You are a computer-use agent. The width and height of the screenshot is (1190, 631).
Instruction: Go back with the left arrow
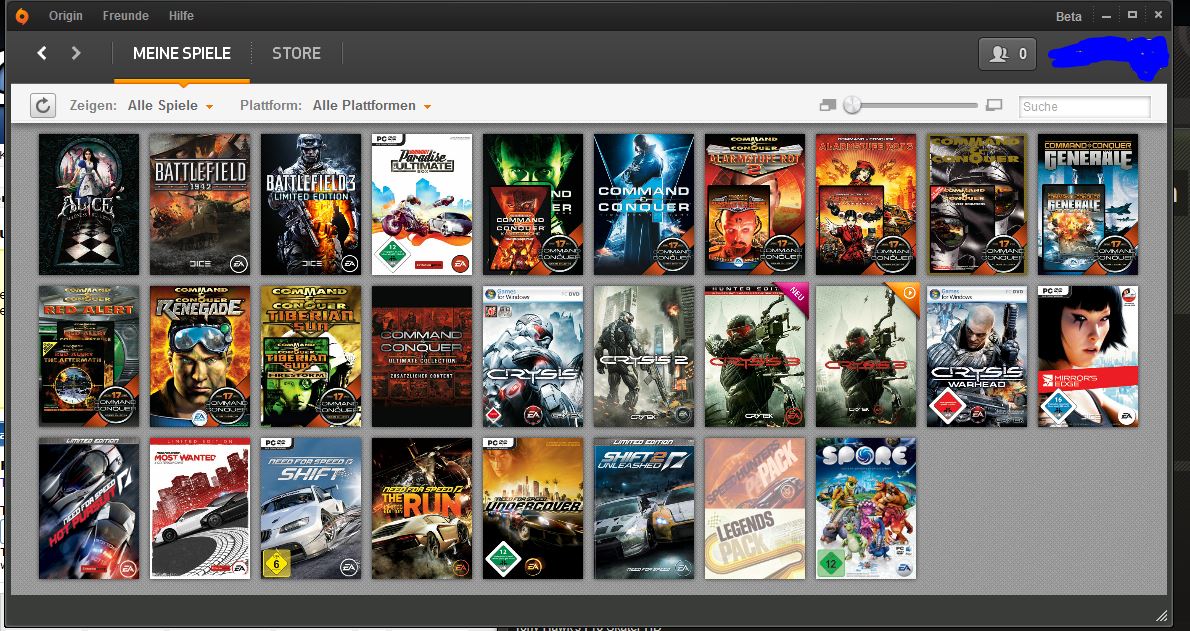coord(42,52)
